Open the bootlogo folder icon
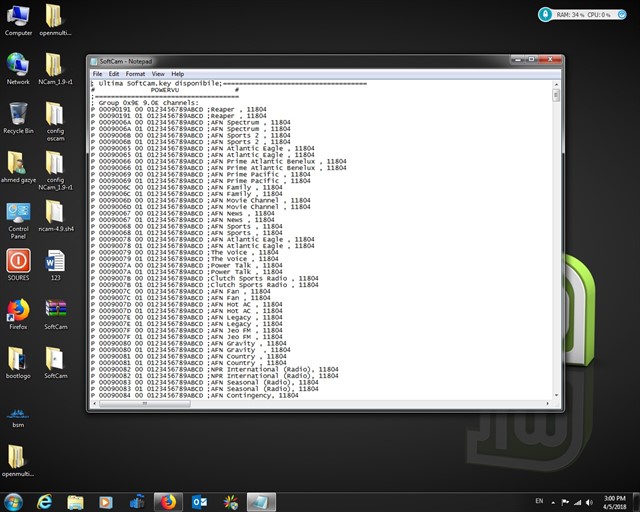This screenshot has width=640, height=512. tap(18, 363)
